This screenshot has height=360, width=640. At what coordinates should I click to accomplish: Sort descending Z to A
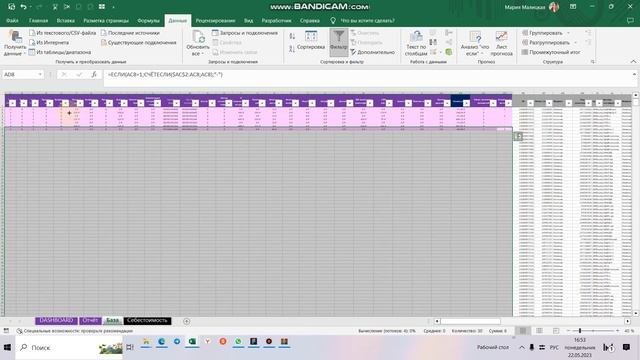coord(292,49)
